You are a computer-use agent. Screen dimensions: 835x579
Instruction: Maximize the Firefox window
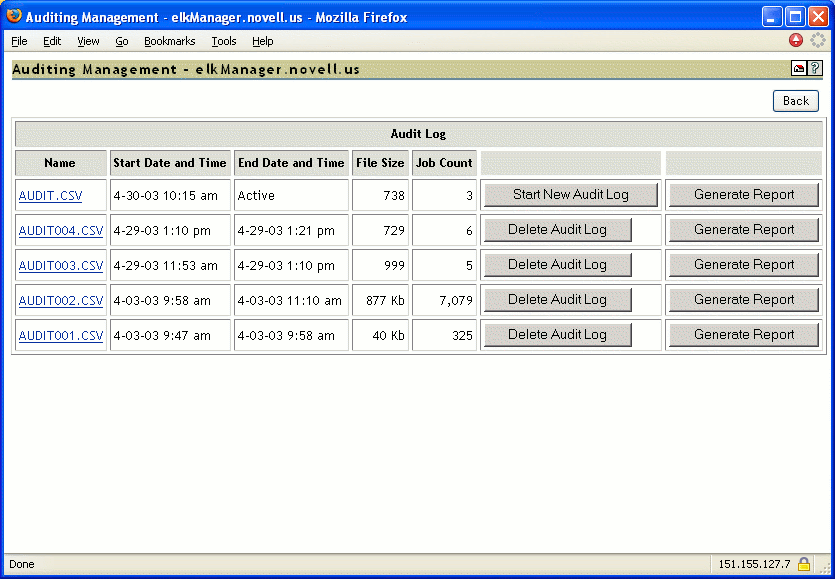795,17
